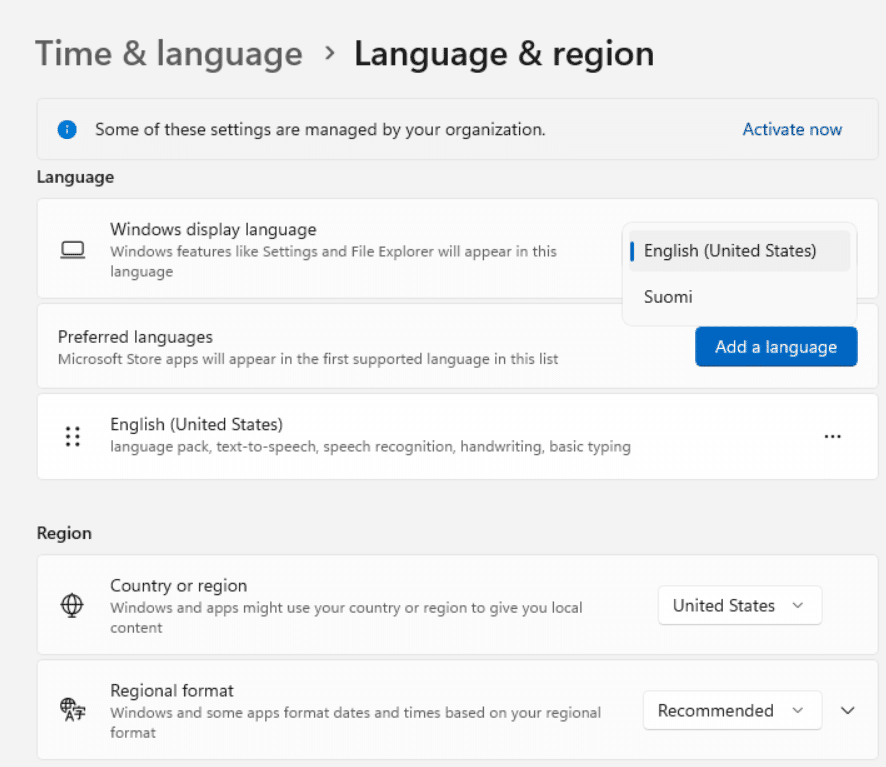886x767 pixels.
Task: Click the laptop icon beside Windows display language
Action: pyautogui.click(x=73, y=250)
